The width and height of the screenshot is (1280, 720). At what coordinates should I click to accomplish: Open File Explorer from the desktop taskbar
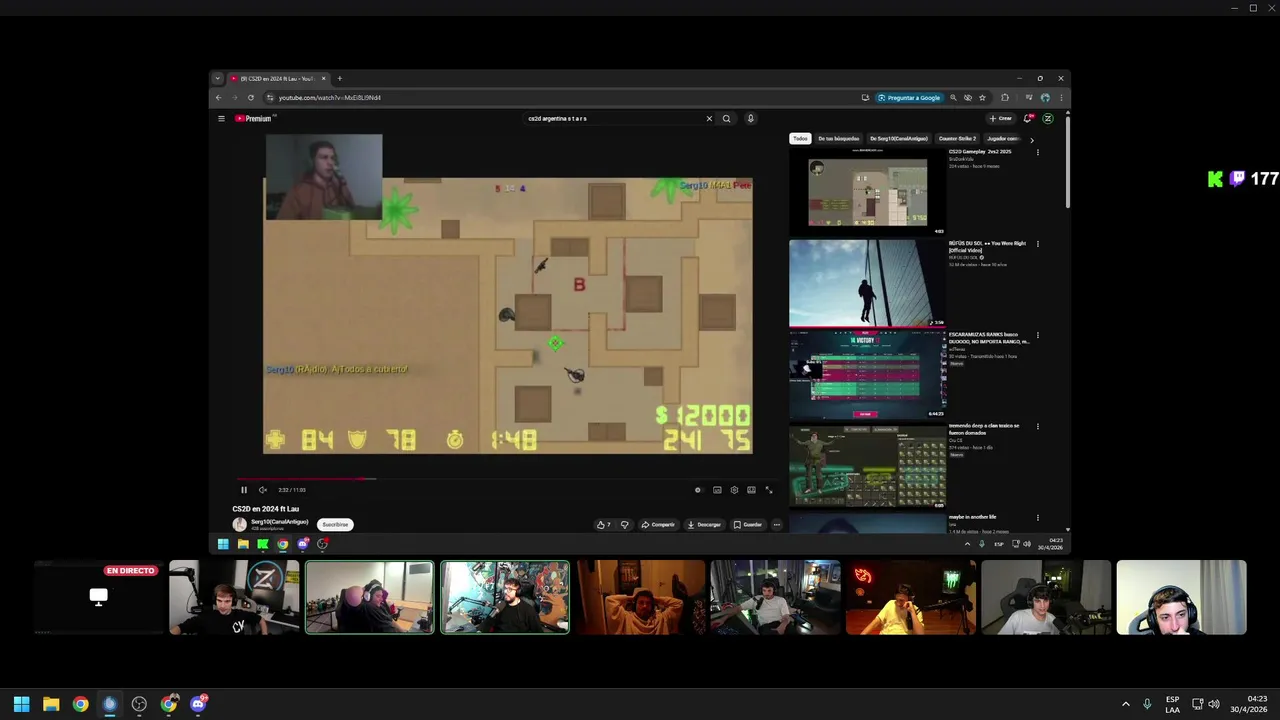pyautogui.click(x=51, y=704)
